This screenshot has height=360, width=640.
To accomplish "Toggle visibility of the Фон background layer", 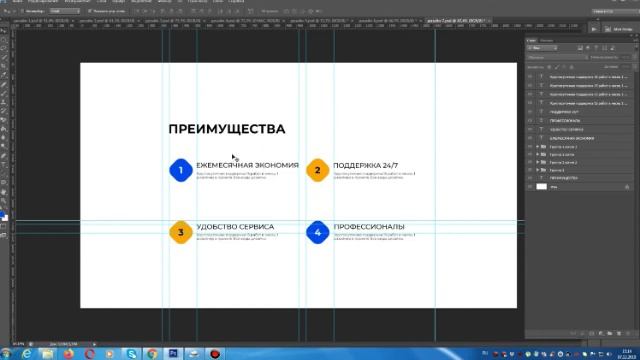I will tap(530, 187).
